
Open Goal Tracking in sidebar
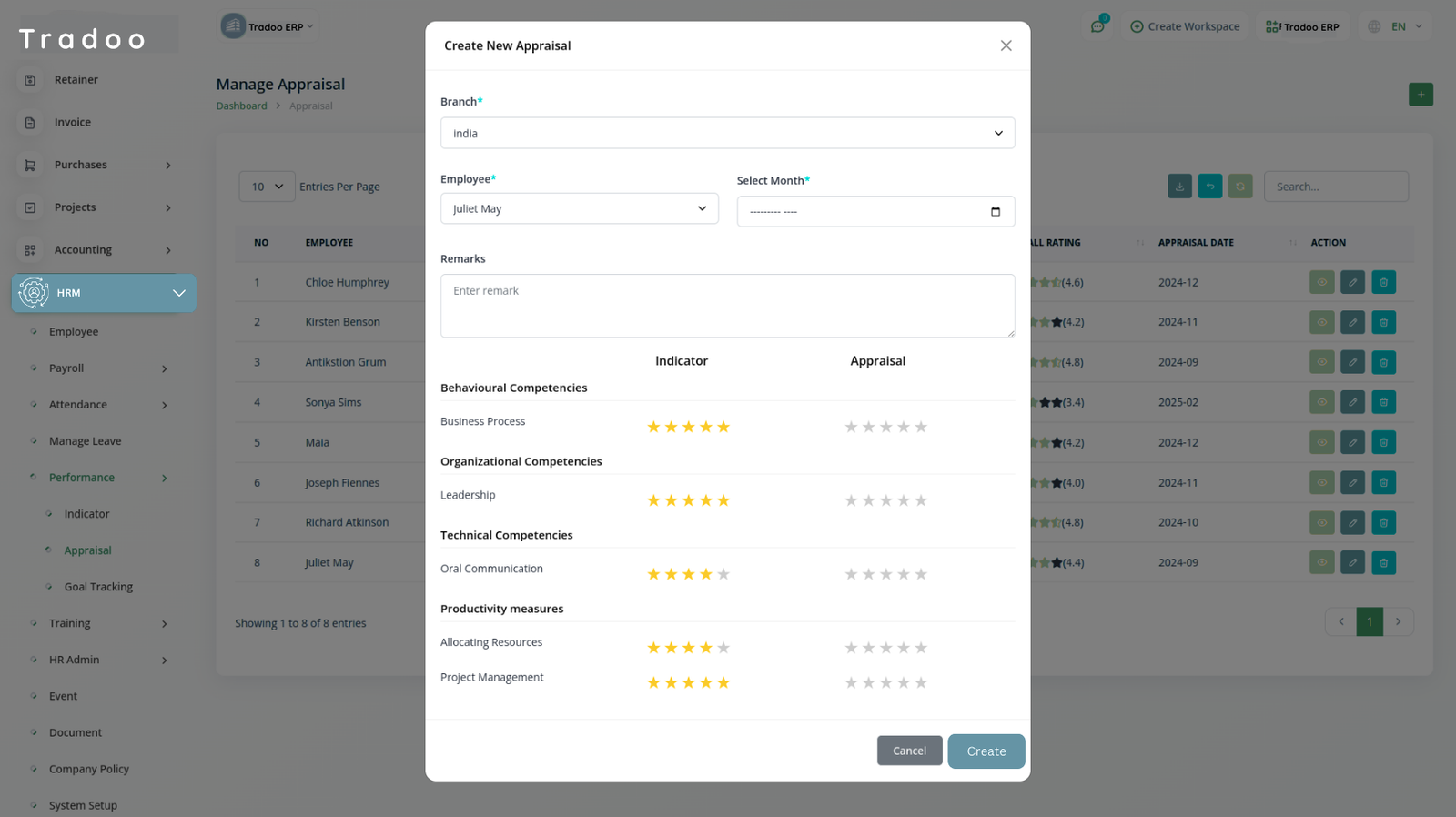click(x=98, y=587)
